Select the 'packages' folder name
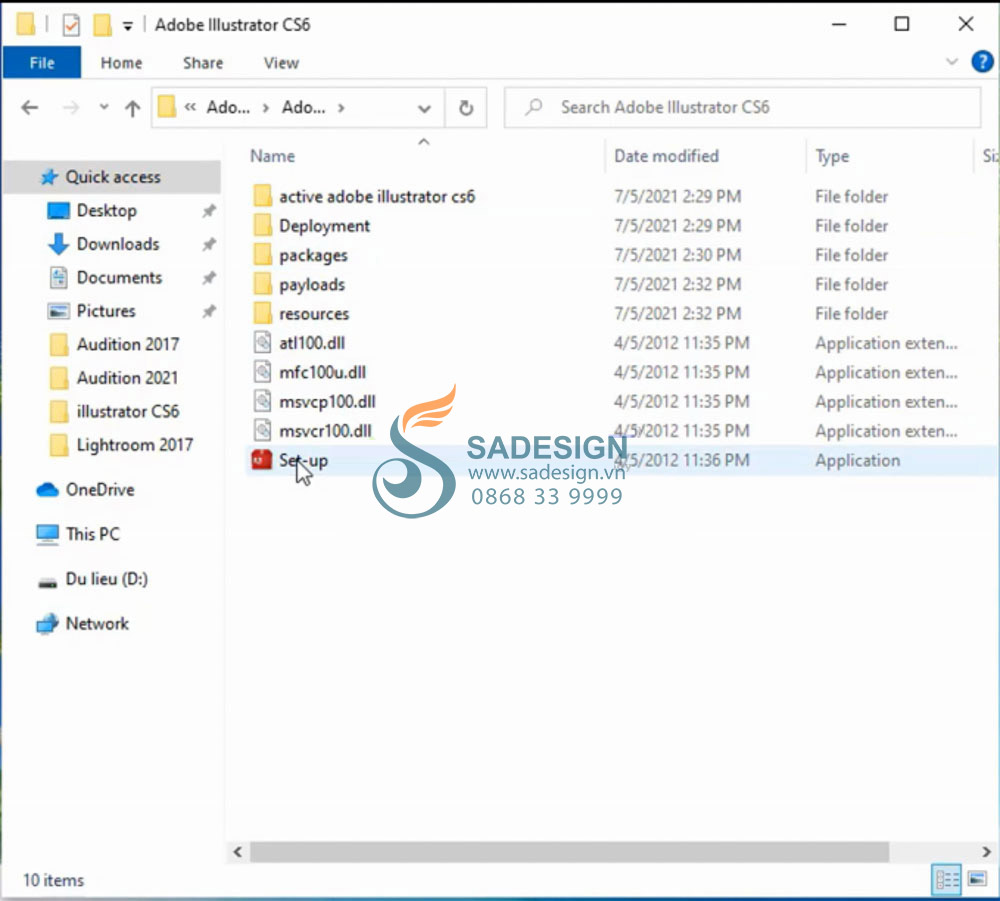 [313, 255]
